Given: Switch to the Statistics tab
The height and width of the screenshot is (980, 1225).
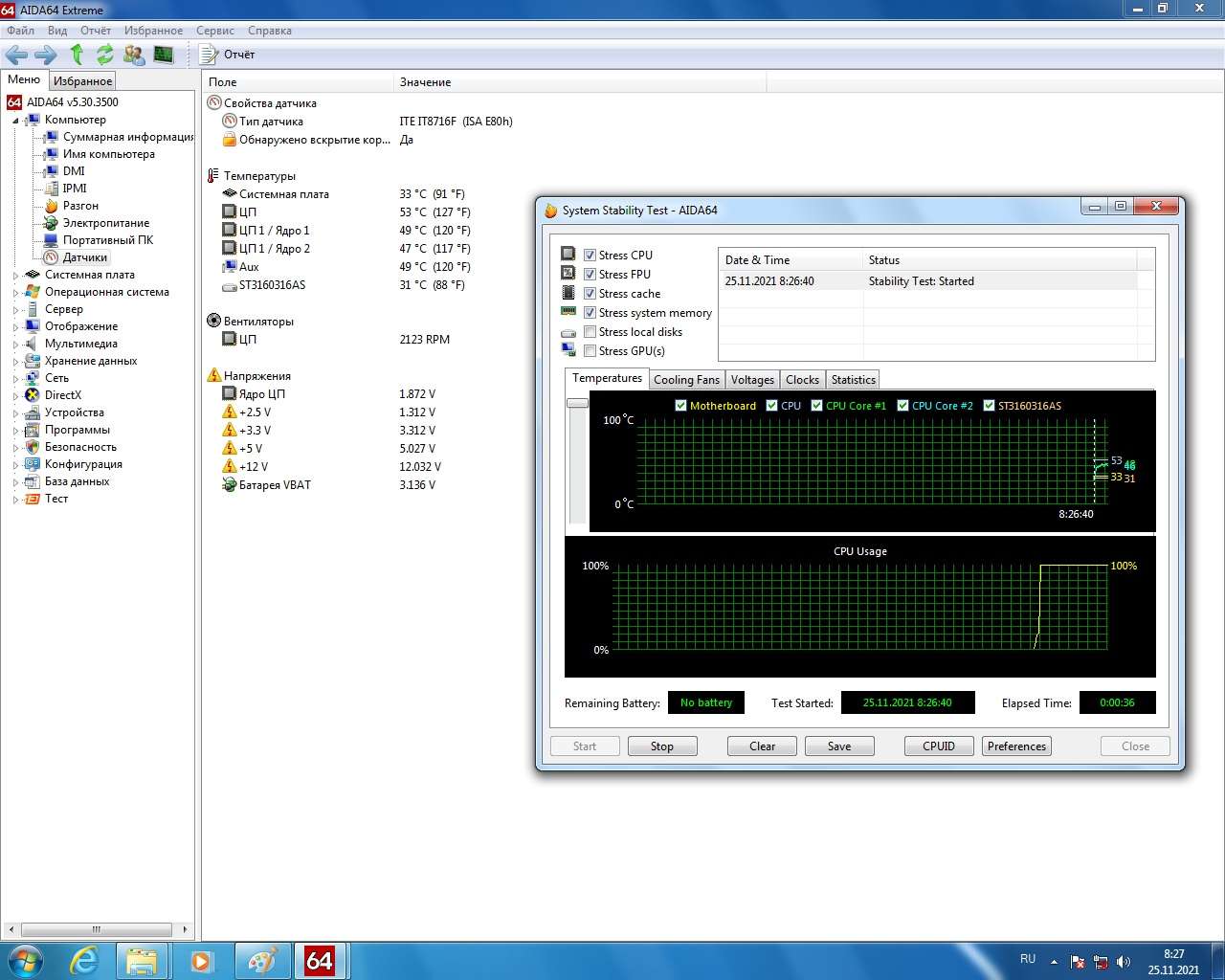Looking at the screenshot, I should [x=853, y=380].
